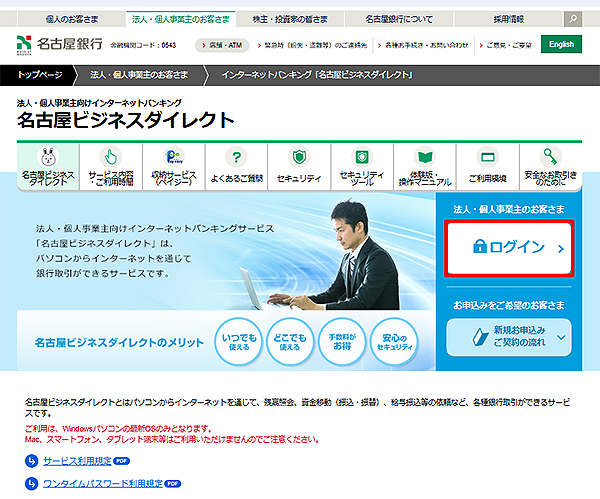
Task: Click トップページ breadcrumb
Action: point(38,75)
